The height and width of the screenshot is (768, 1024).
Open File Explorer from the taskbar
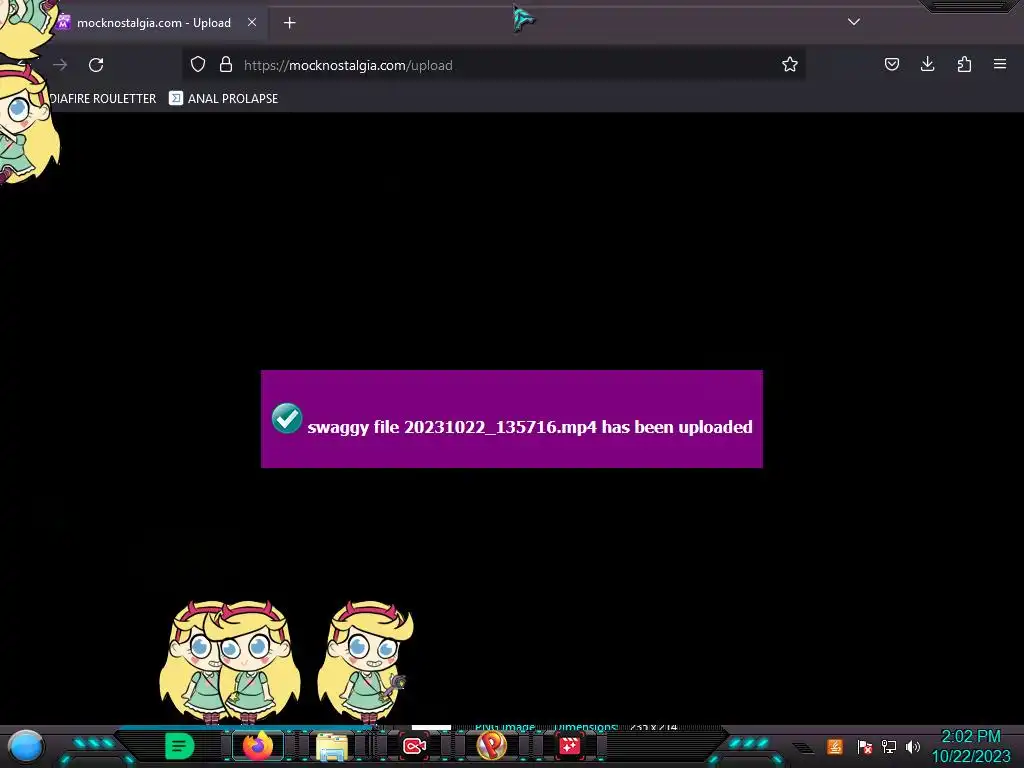332,746
